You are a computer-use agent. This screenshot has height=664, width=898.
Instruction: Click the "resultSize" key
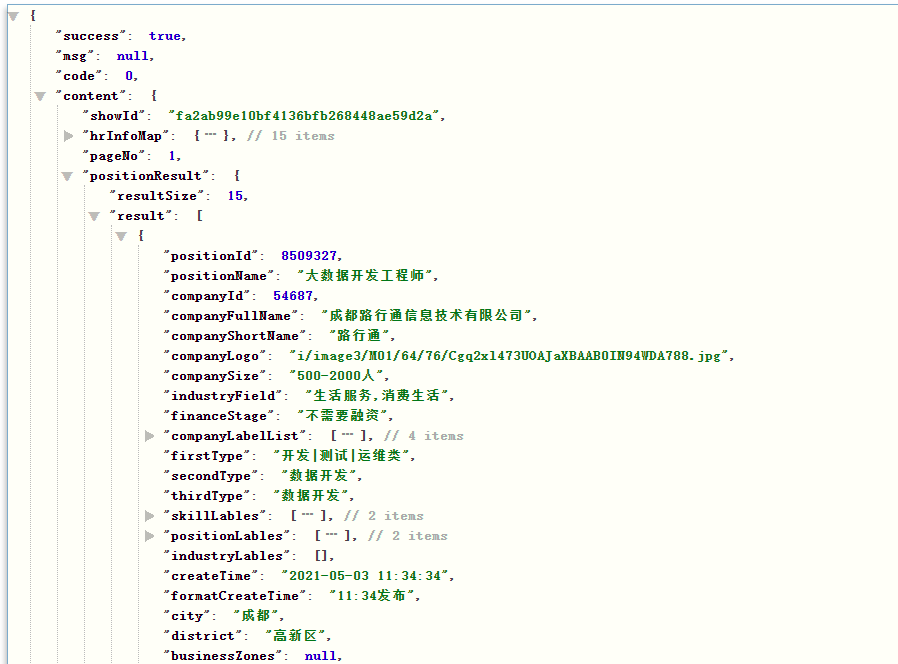coord(157,197)
